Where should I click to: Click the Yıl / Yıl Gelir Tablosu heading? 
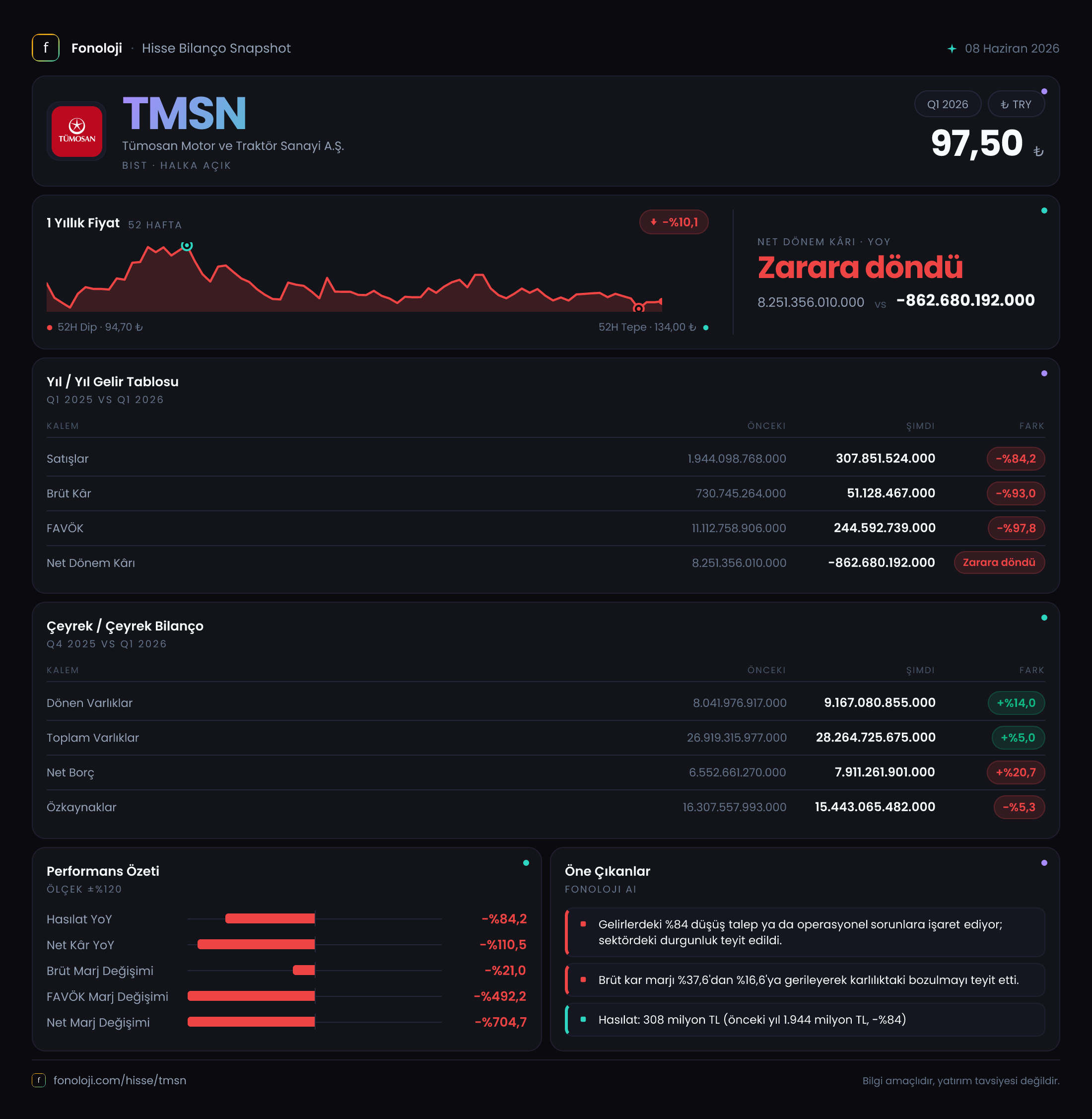pos(112,382)
